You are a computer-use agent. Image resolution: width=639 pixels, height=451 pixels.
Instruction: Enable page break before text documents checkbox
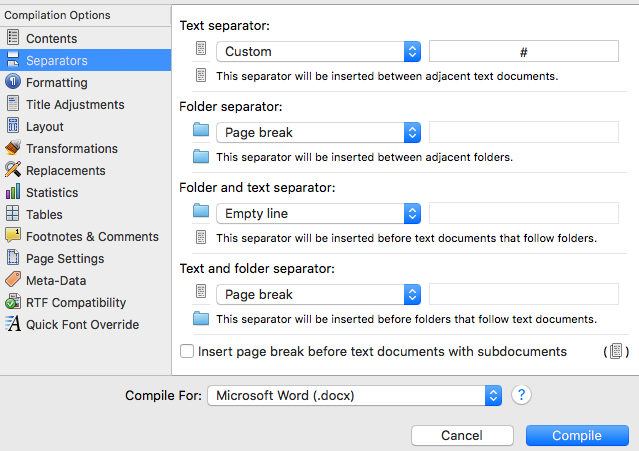pos(187,352)
